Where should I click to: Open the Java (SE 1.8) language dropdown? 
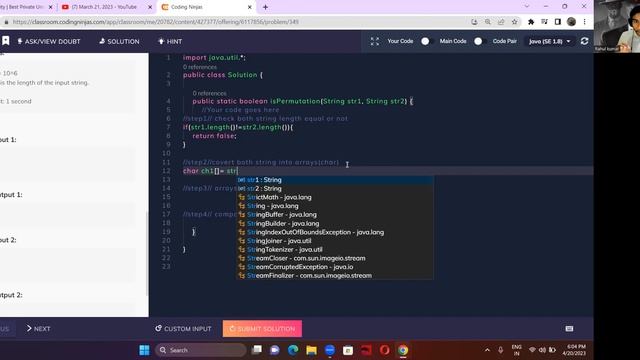(x=549, y=41)
